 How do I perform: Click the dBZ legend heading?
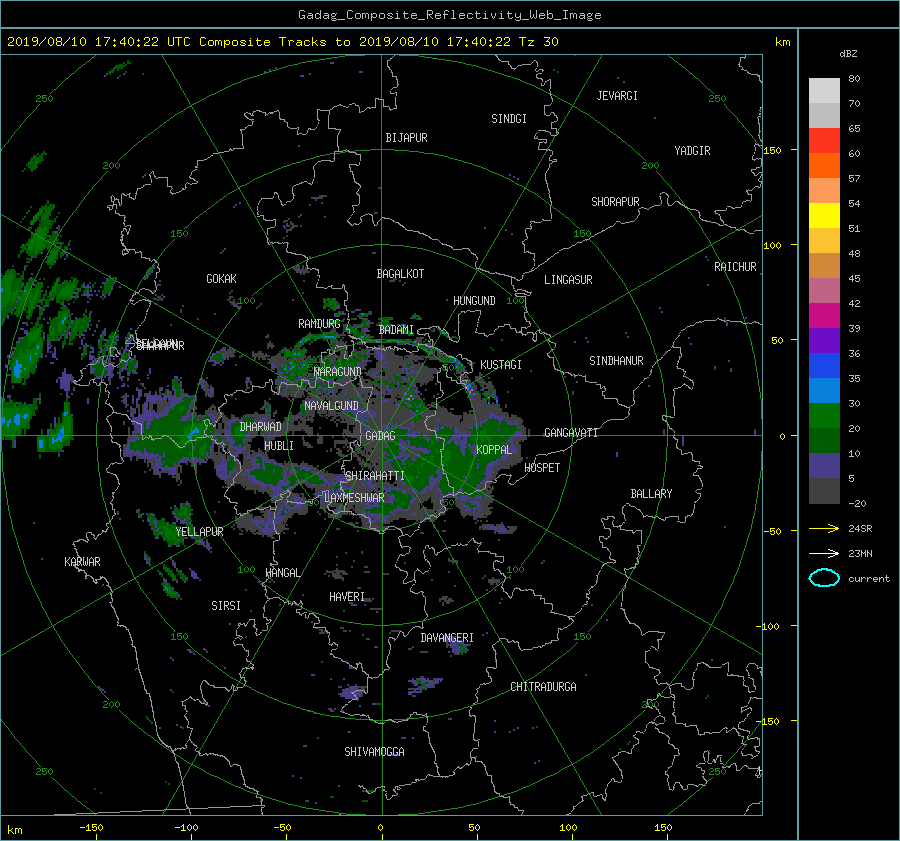click(848, 54)
